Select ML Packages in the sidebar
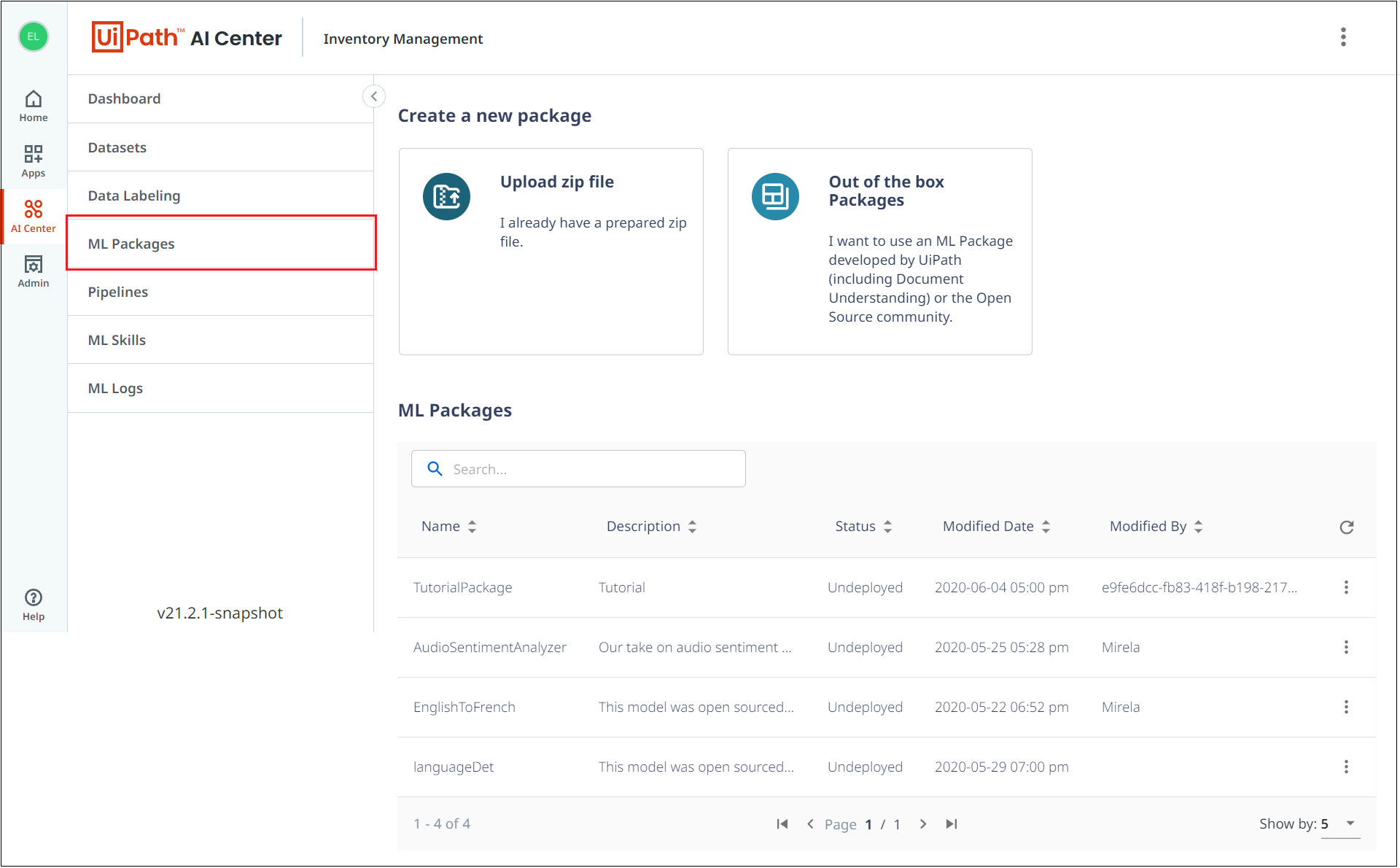The width and height of the screenshot is (1400, 868). tap(220, 244)
